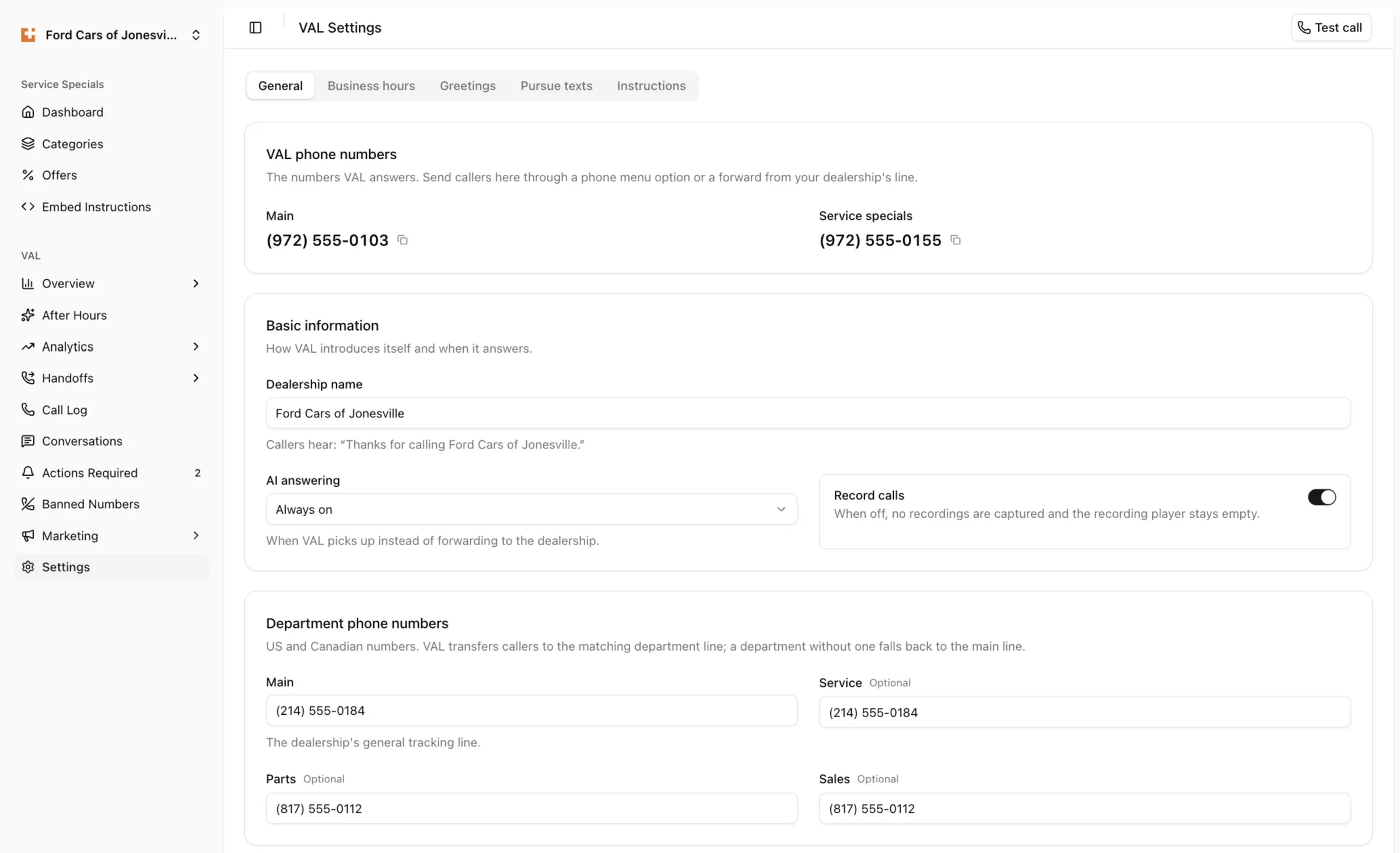
Task: Click the Settings gear icon
Action: pyautogui.click(x=27, y=567)
